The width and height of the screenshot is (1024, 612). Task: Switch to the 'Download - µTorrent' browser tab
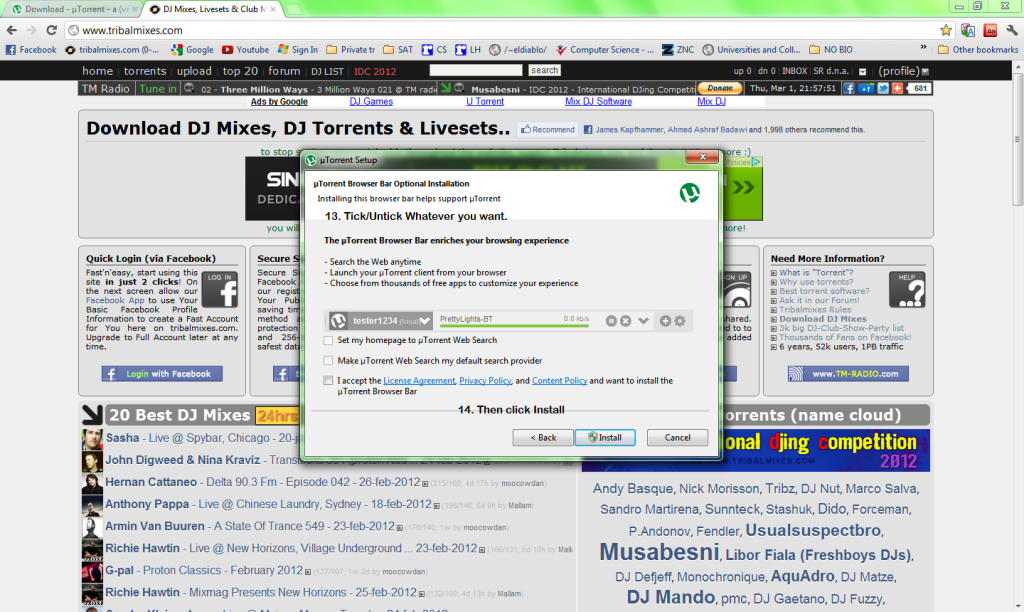pyautogui.click(x=68, y=9)
